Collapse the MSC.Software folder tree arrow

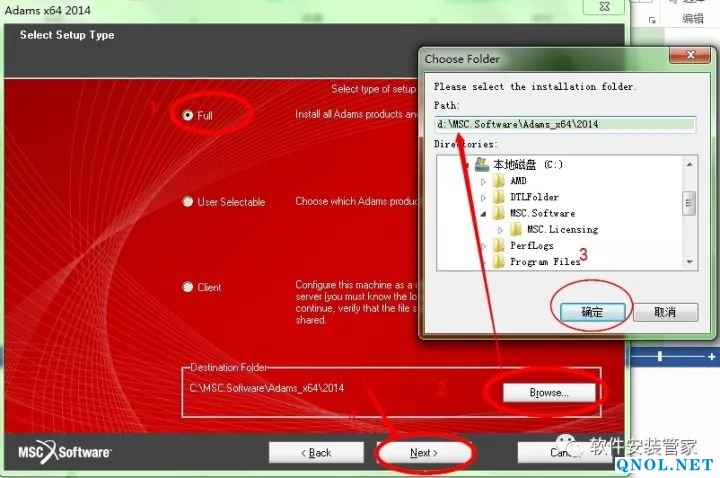pyautogui.click(x=484, y=213)
